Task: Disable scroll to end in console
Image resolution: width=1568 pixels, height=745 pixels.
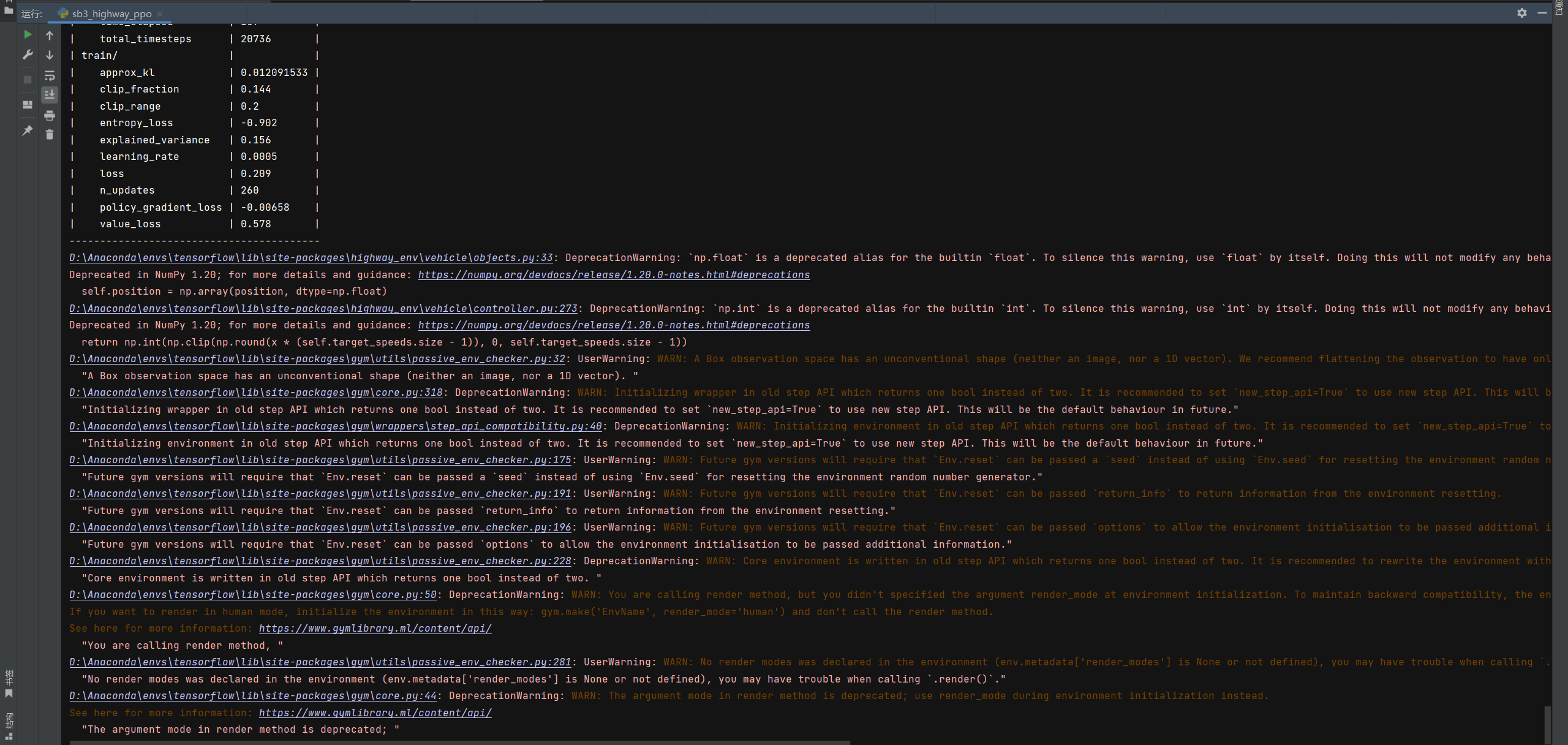Action: (x=50, y=94)
